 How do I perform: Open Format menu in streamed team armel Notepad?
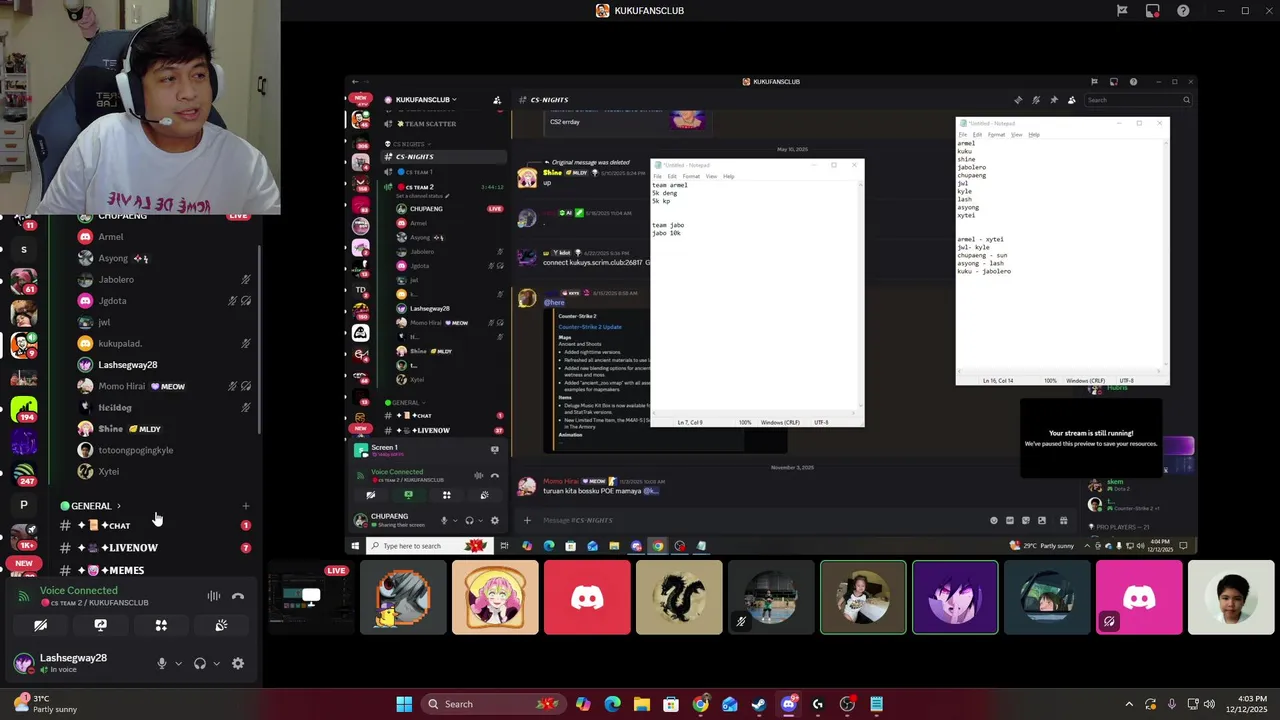pyautogui.click(x=691, y=176)
